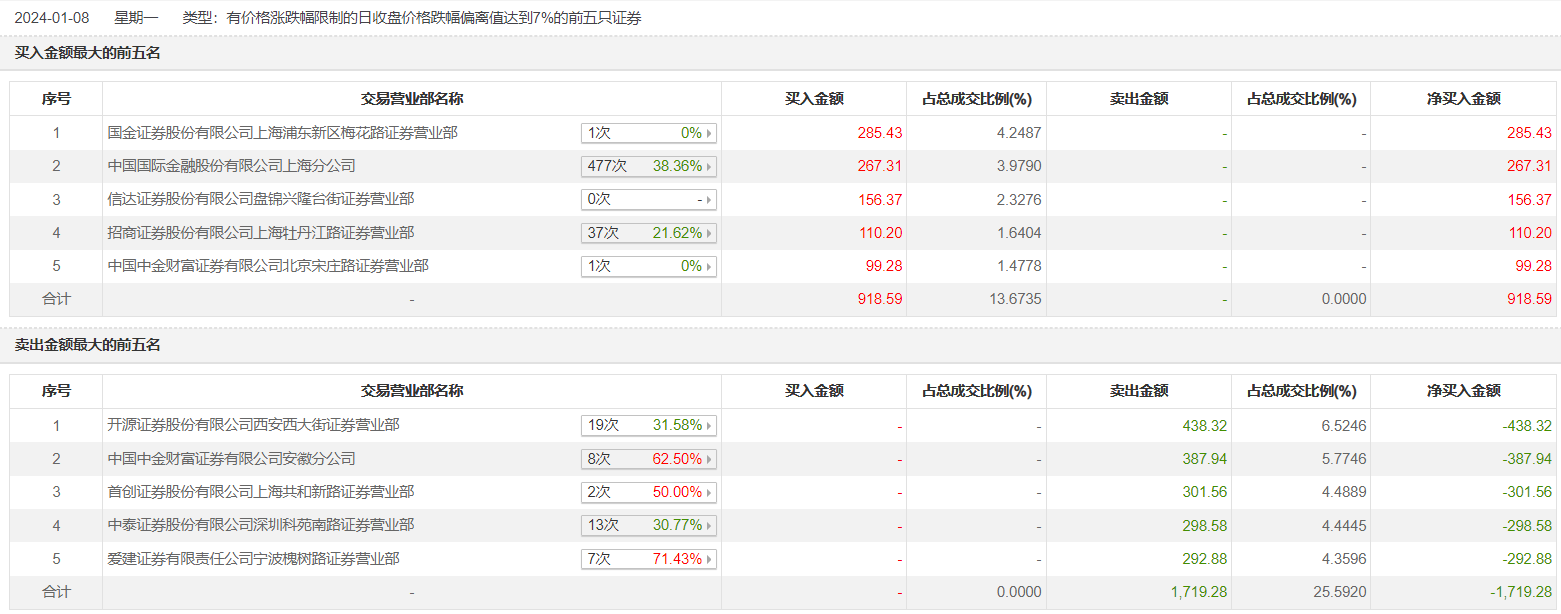Open 中国中金财富证券北京宋庄路证券营业部 link
Screen dimensions: 1561x614
point(268,266)
